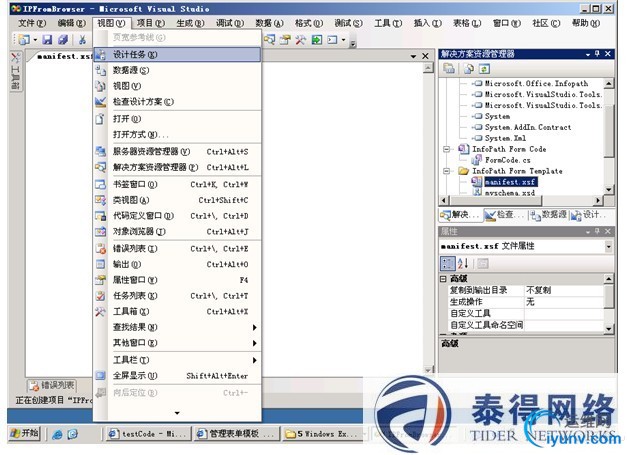The width and height of the screenshot is (627, 455).
Task: Click the Cut scissors icon
Action: (x=82, y=39)
